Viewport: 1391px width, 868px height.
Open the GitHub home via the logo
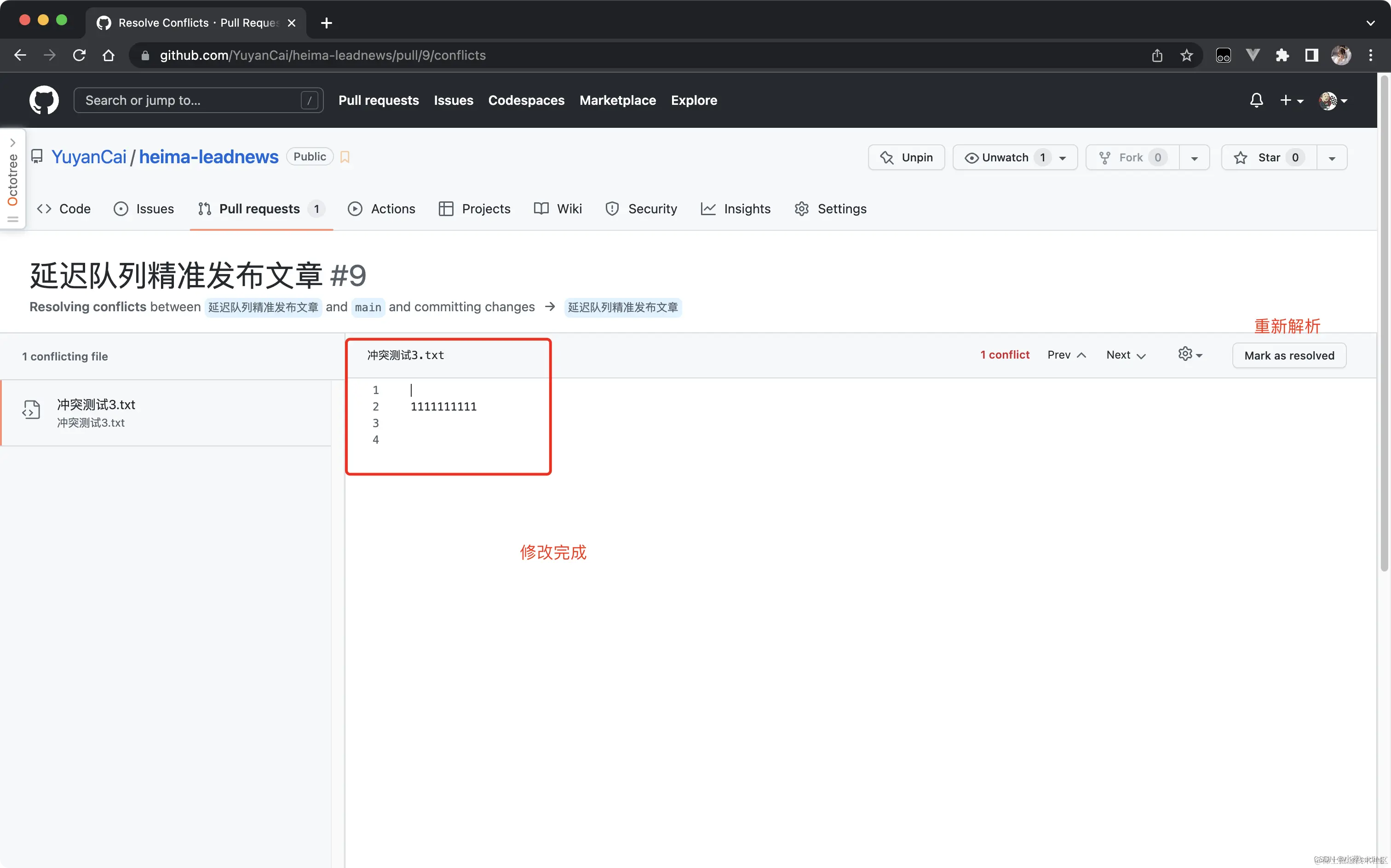click(x=44, y=100)
